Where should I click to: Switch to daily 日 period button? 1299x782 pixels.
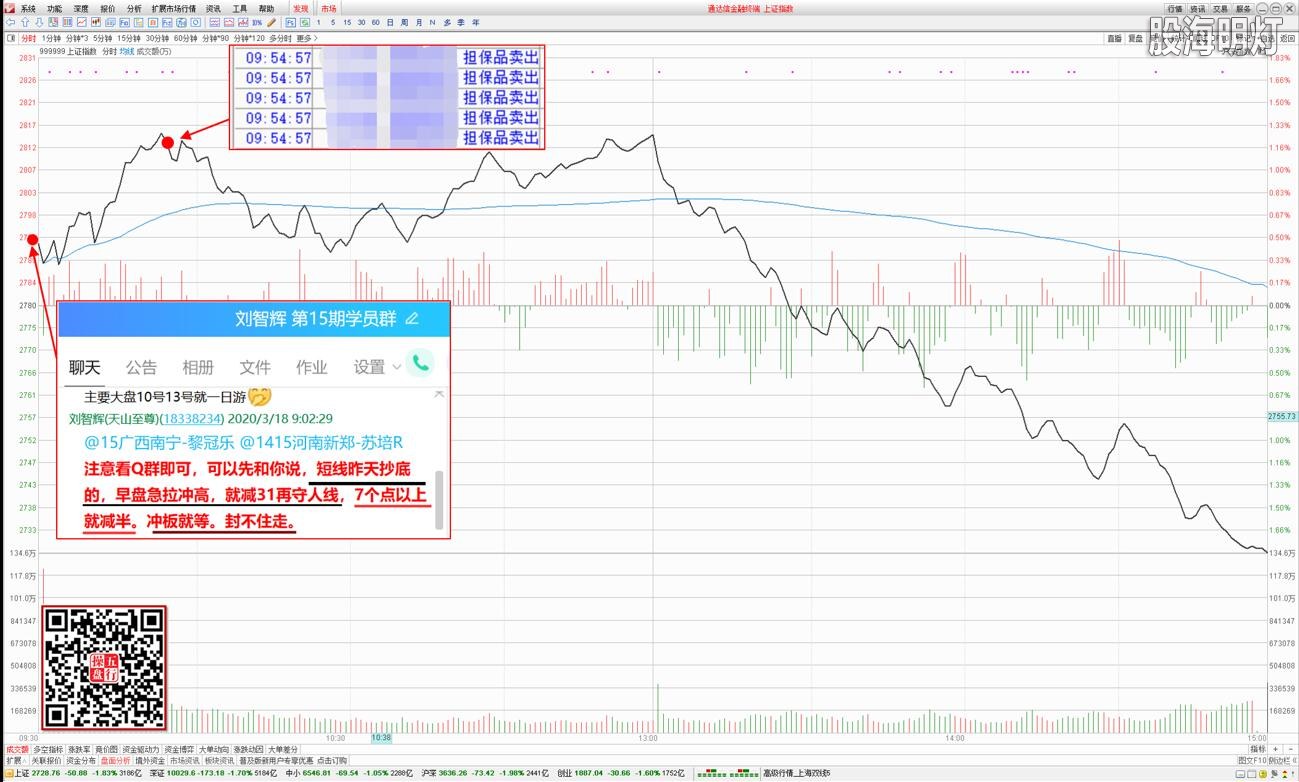(x=390, y=22)
